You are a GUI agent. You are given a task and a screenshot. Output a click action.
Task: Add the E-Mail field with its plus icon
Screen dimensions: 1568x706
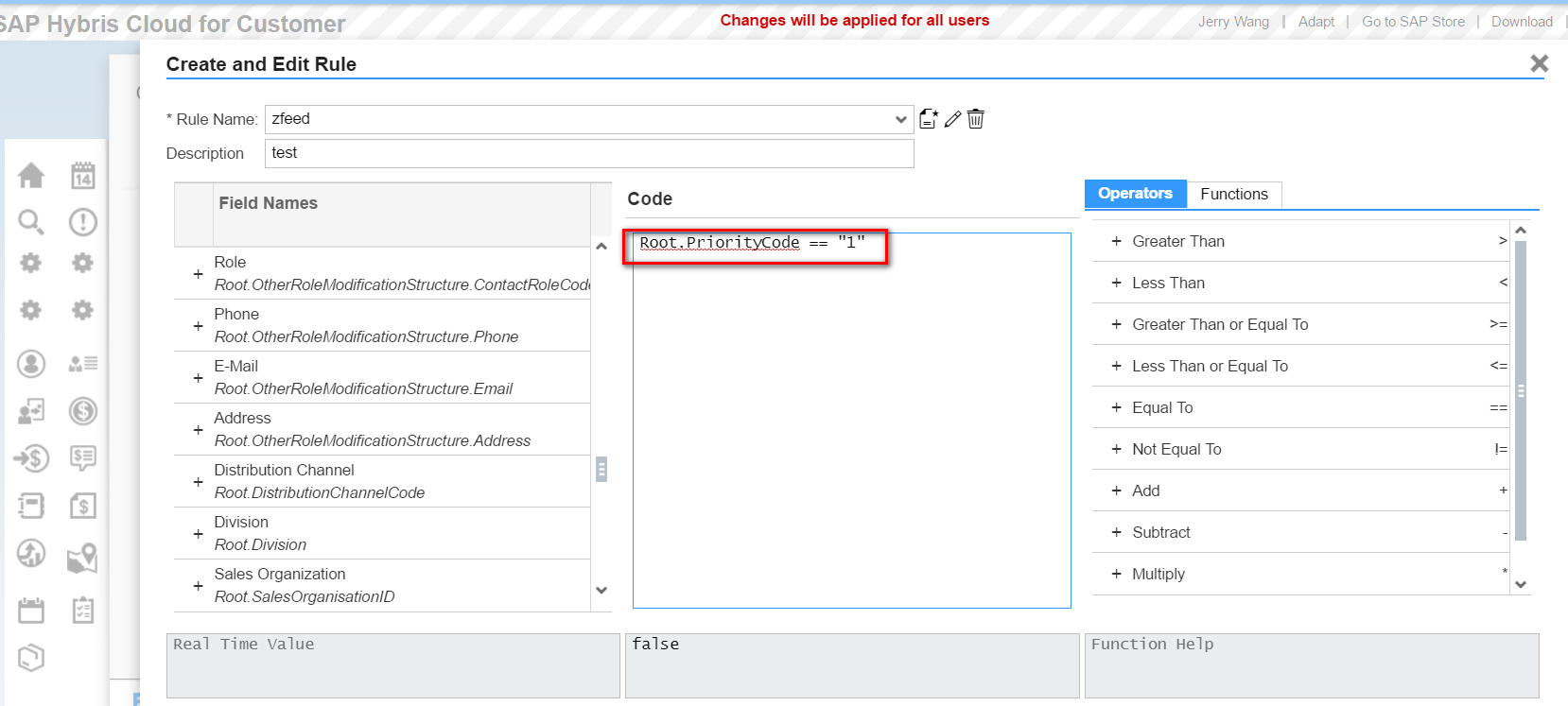click(x=198, y=378)
